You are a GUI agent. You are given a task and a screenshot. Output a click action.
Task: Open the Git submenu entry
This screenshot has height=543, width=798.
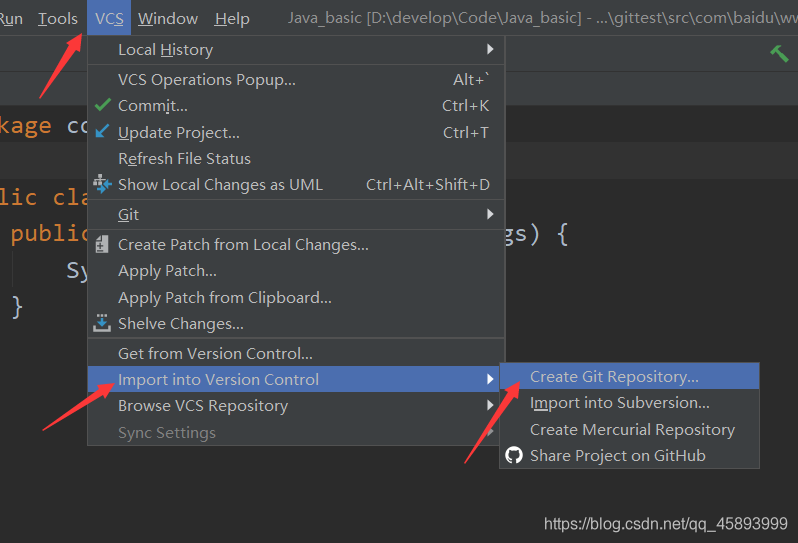tap(296, 214)
